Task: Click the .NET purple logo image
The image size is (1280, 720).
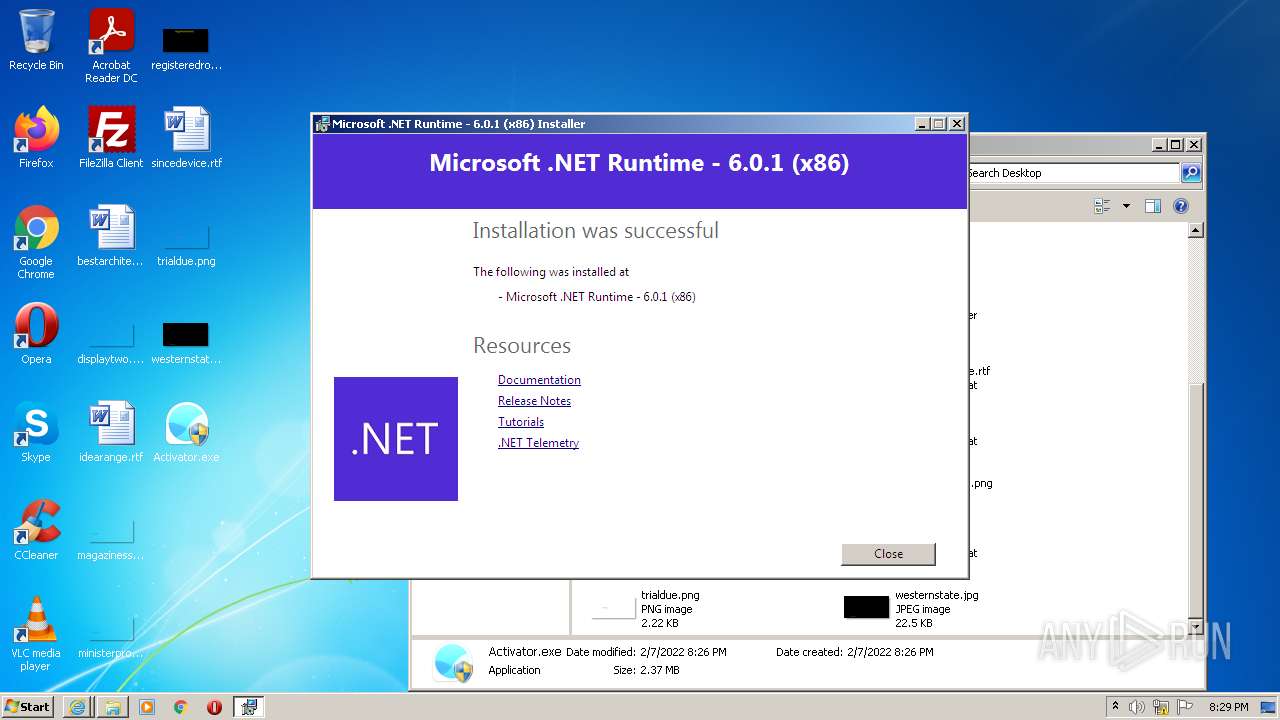Action: tap(396, 439)
